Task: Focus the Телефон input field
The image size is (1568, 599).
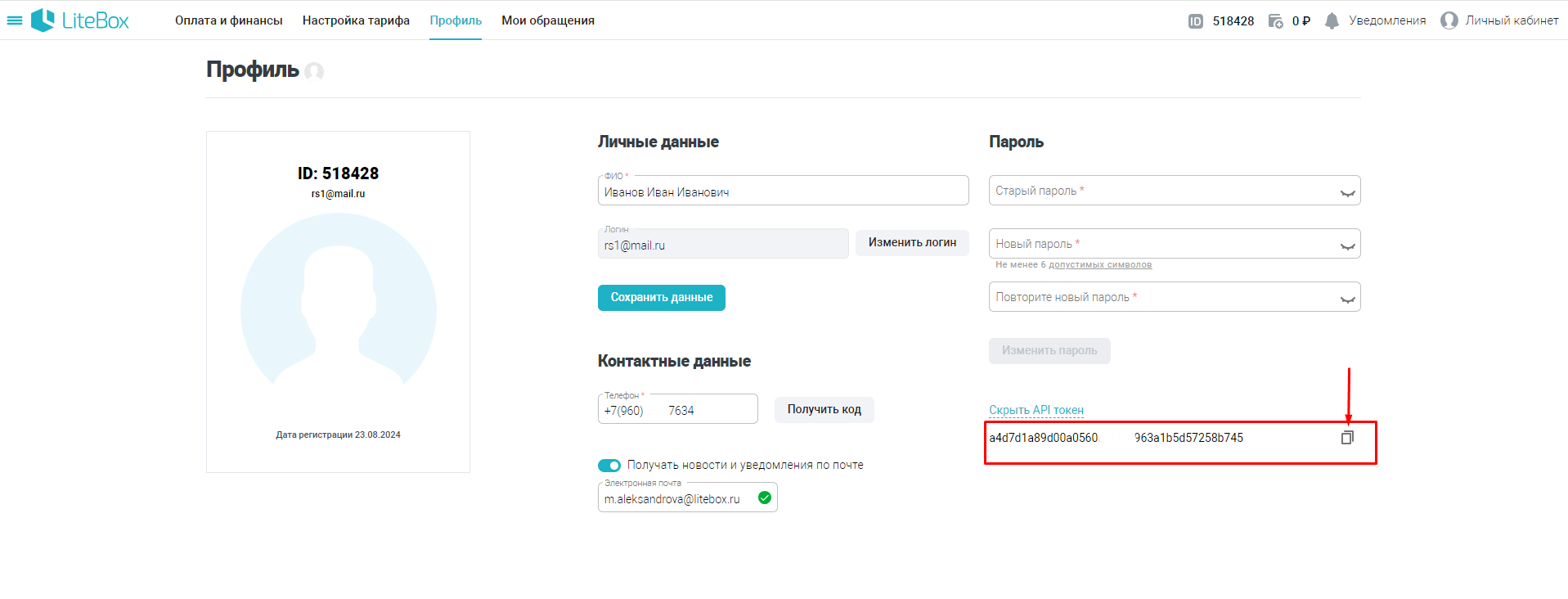Action: pyautogui.click(x=678, y=409)
